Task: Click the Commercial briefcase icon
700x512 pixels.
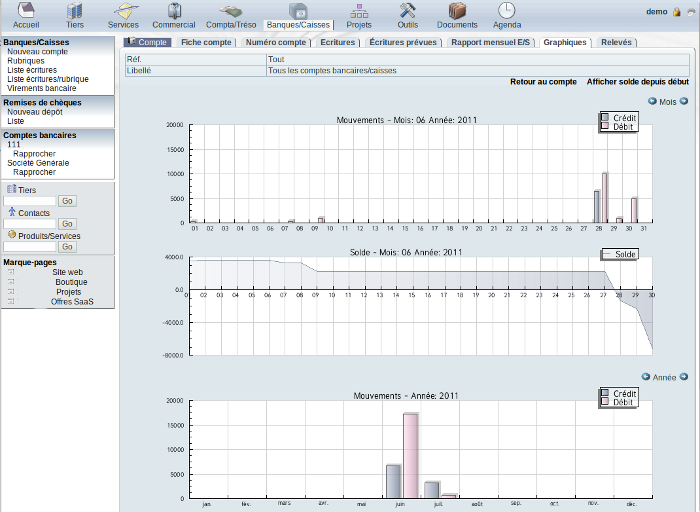Action: tap(173, 11)
